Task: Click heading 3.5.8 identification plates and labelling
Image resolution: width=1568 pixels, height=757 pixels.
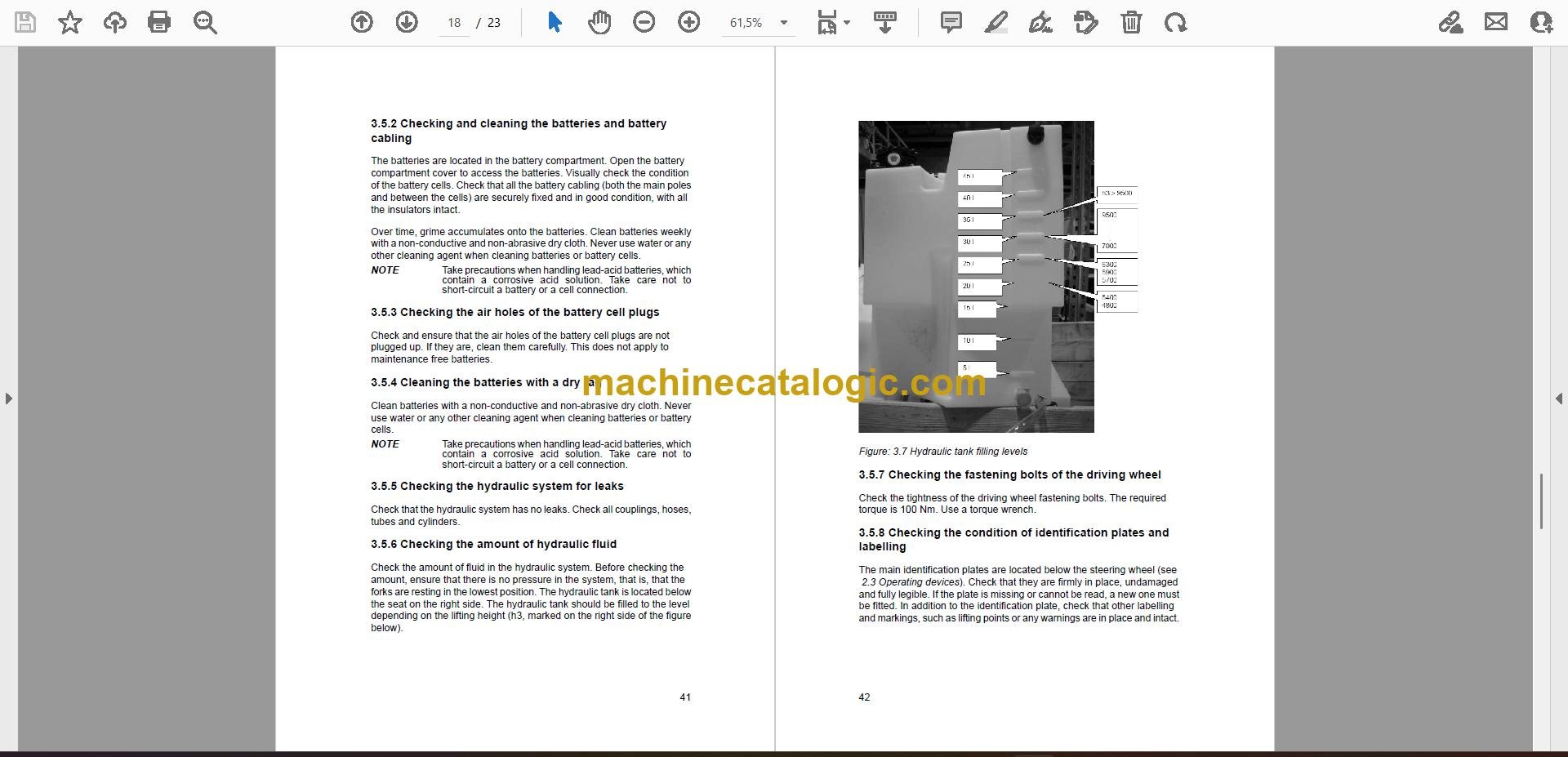Action: click(1013, 539)
